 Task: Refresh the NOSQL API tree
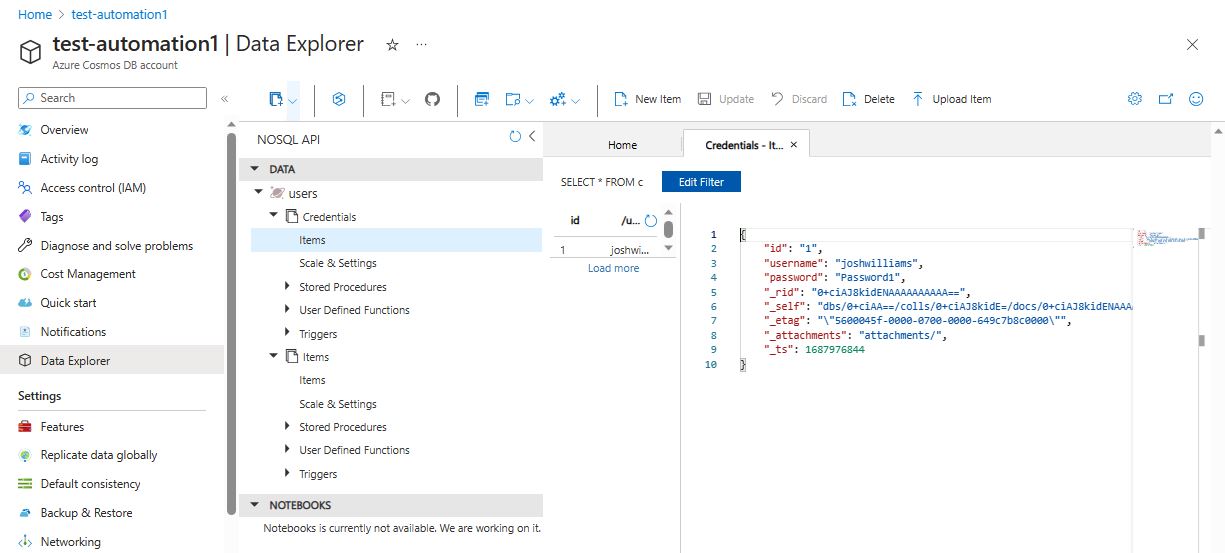515,136
